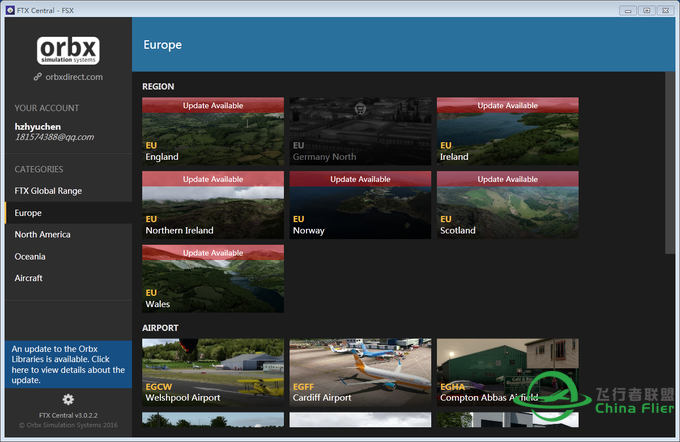The width and height of the screenshot is (680, 442).
Task: Open the Oceania category
Action: click(69, 256)
